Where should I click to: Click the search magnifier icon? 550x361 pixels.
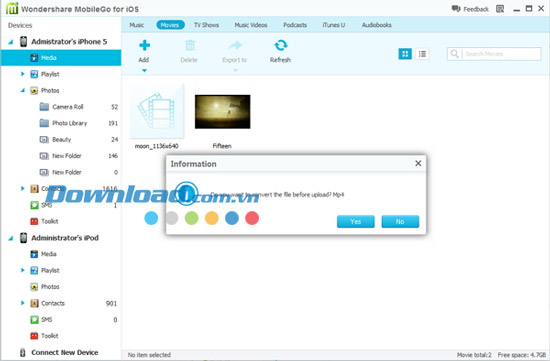(x=454, y=54)
